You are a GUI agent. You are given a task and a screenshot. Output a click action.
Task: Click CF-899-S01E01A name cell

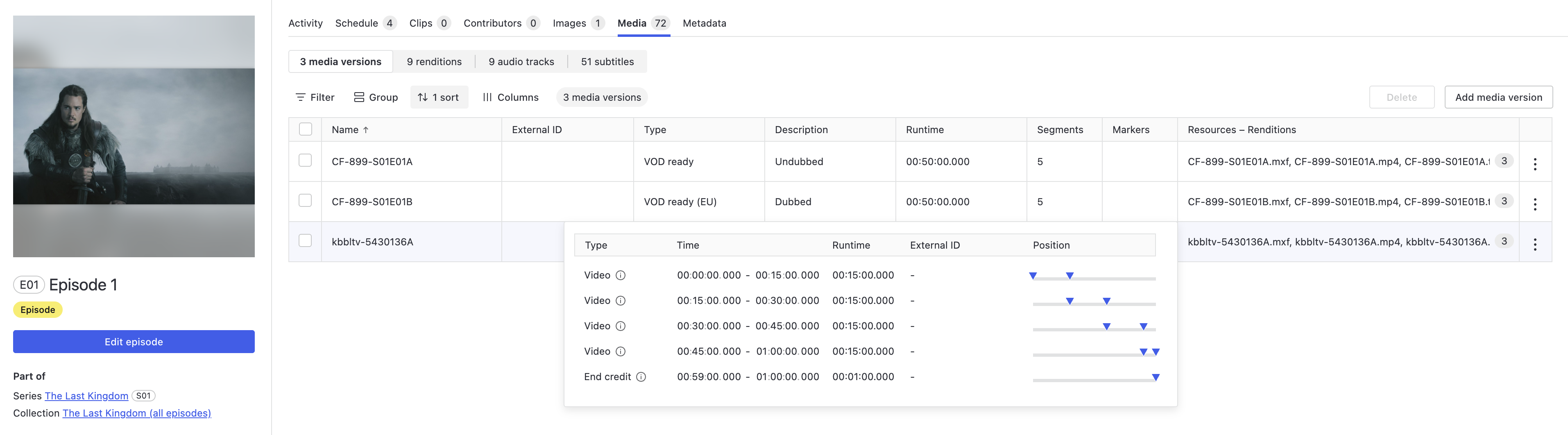point(412,162)
